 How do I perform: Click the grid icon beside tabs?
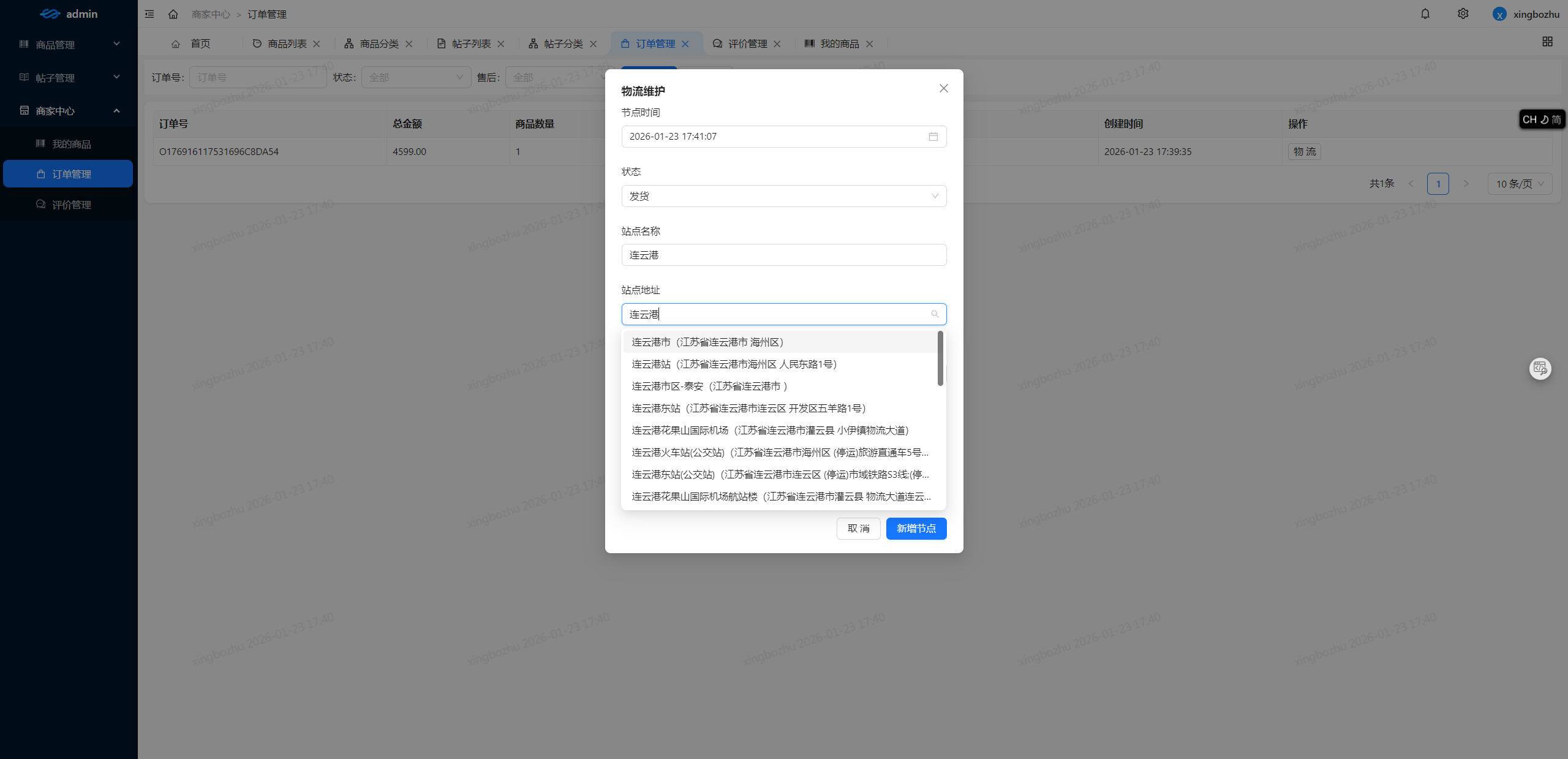pos(1547,41)
